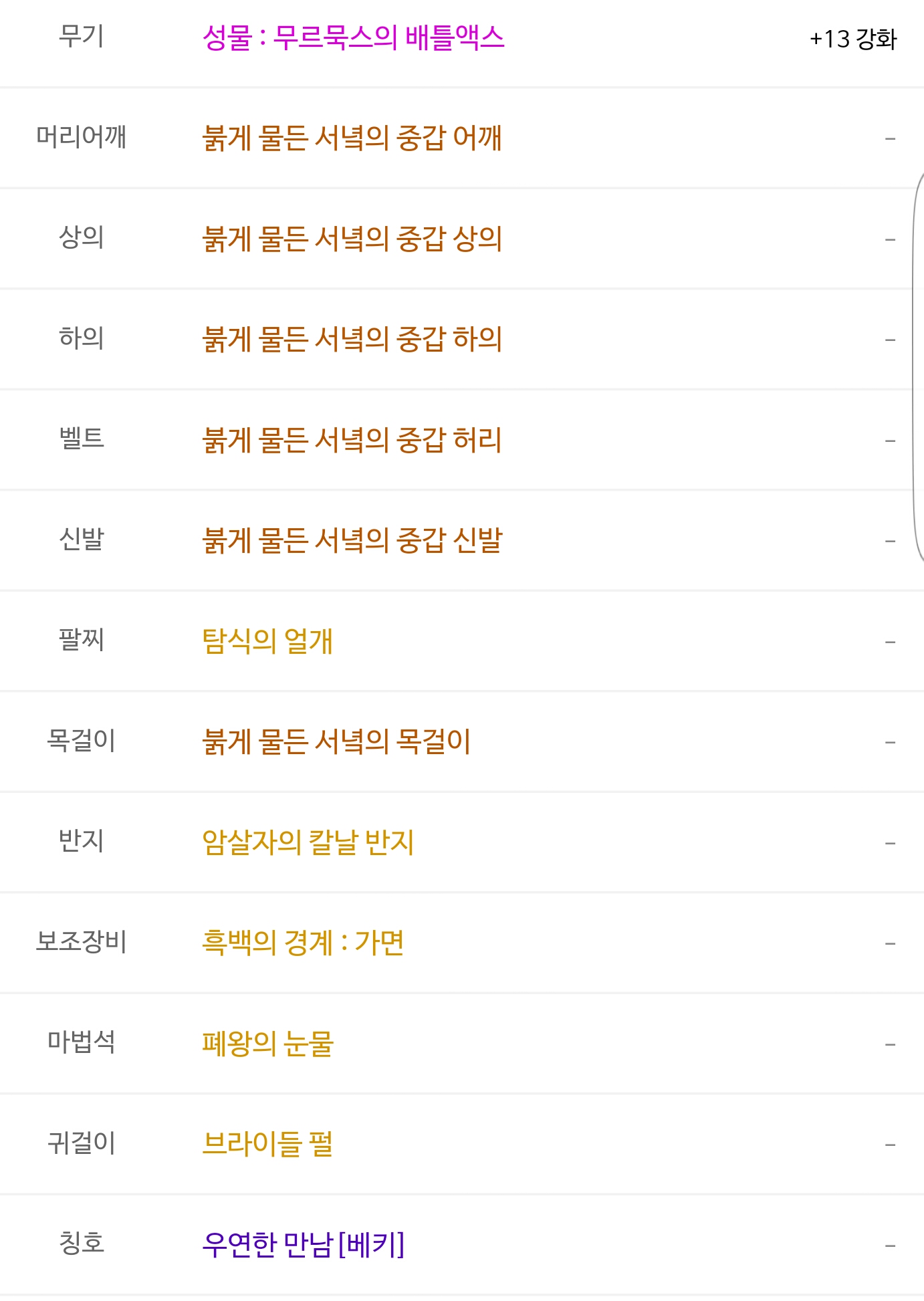This screenshot has width=924, height=1301.
Task: Open magic stone 폐왕의 눈물
Action: (267, 1044)
